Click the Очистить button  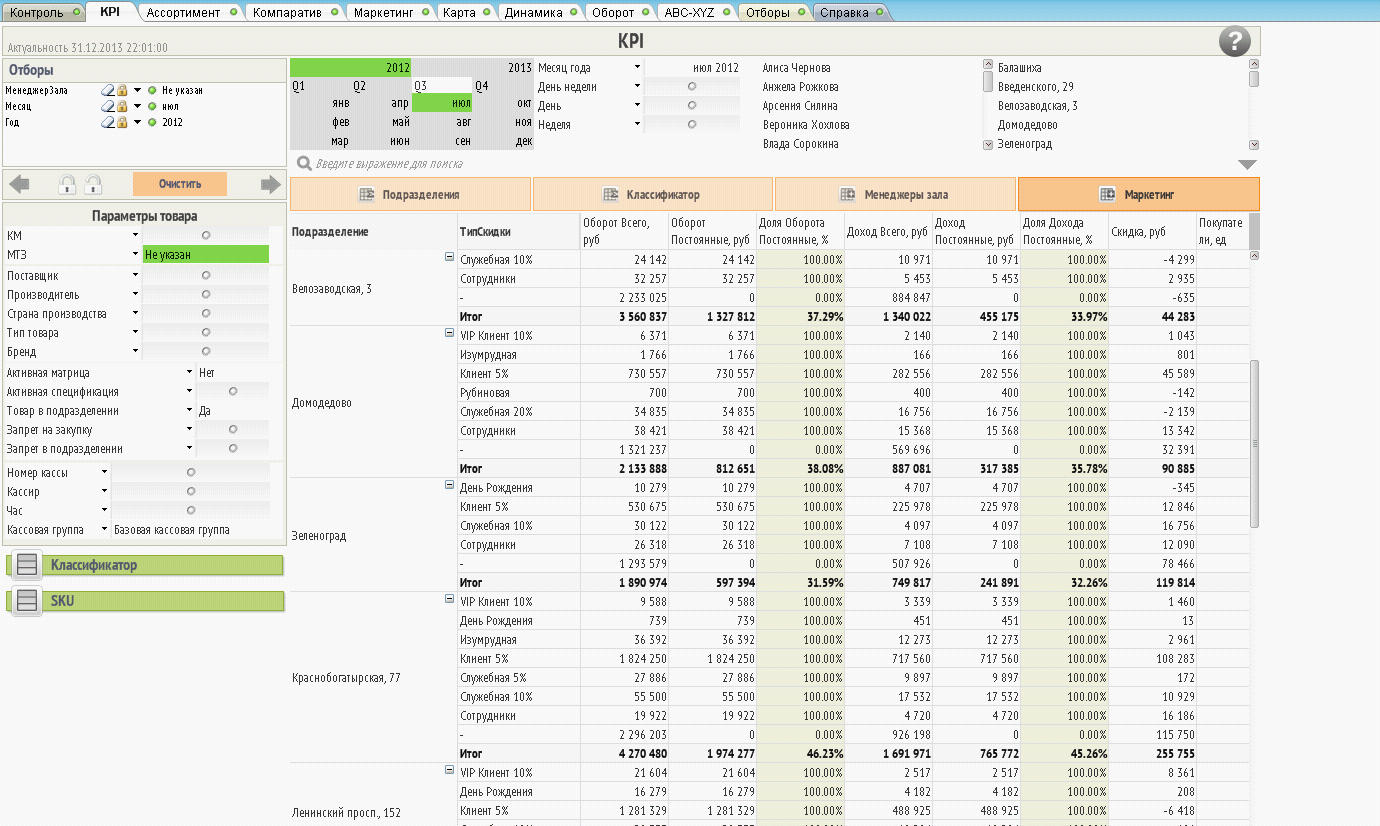[180, 184]
